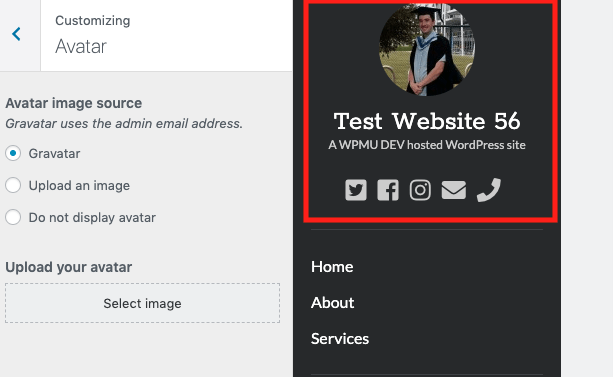Click the Test Website 56 site title
The height and width of the screenshot is (377, 613).
pyautogui.click(x=427, y=121)
